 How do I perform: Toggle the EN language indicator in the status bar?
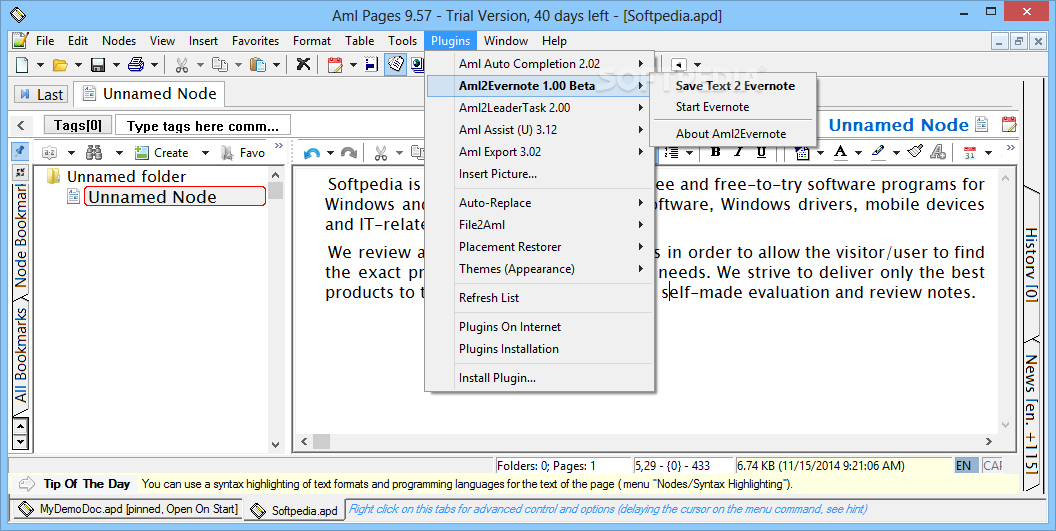pos(966,465)
